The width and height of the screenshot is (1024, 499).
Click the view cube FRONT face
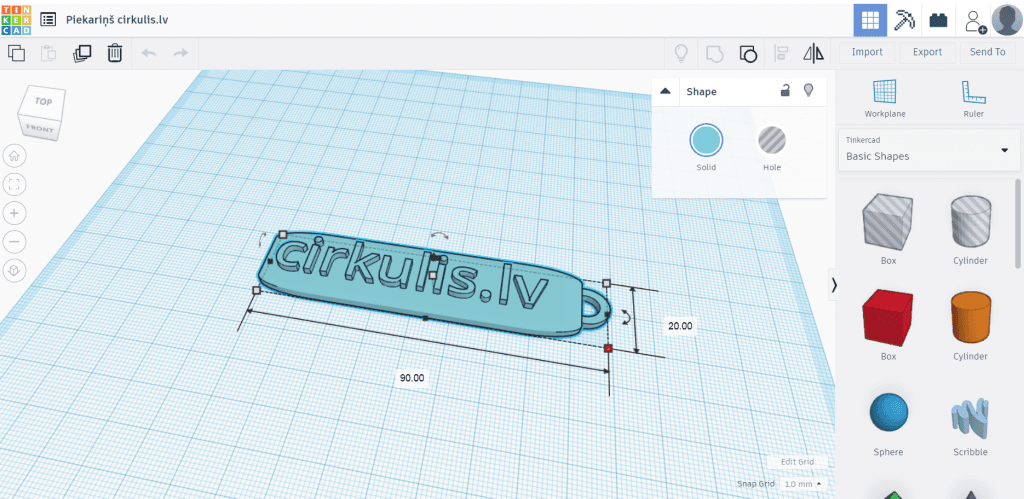pos(40,129)
